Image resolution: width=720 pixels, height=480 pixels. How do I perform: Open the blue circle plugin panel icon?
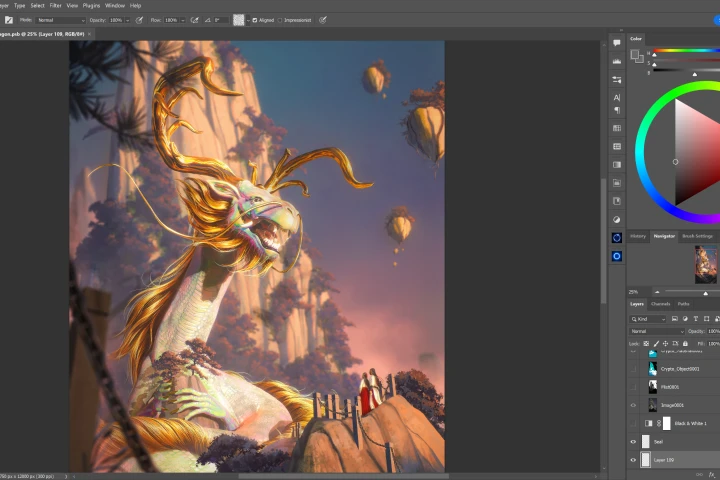tap(617, 256)
